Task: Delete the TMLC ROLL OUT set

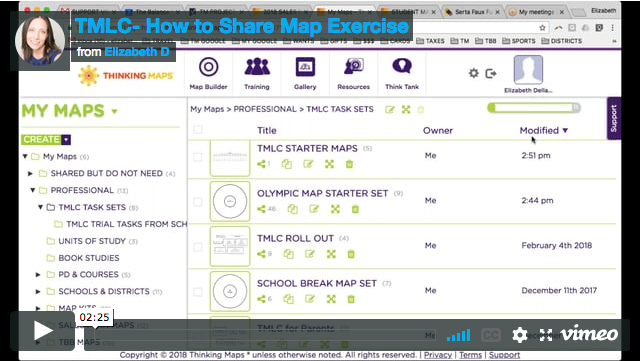Action: point(351,254)
